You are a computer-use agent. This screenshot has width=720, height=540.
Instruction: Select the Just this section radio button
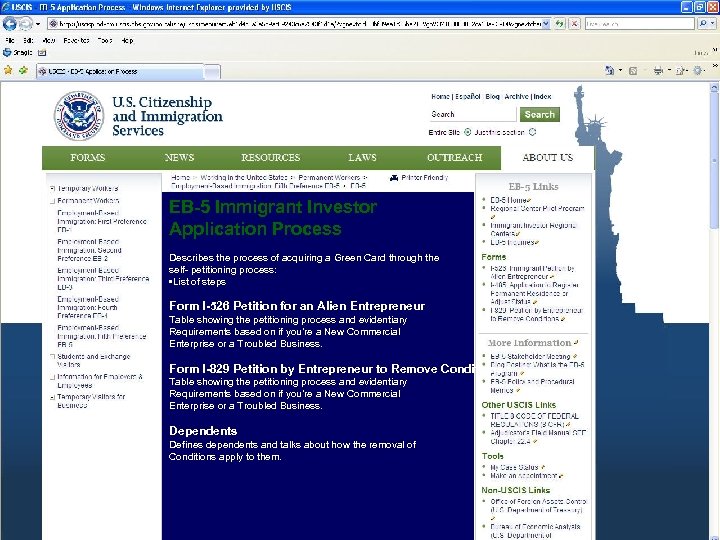[532, 132]
